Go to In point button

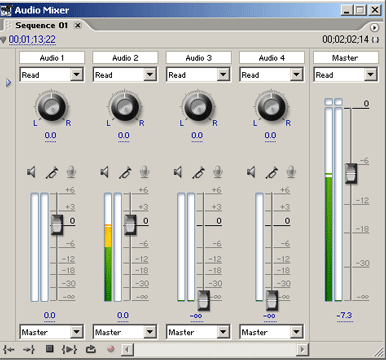pyautogui.click(x=9, y=349)
